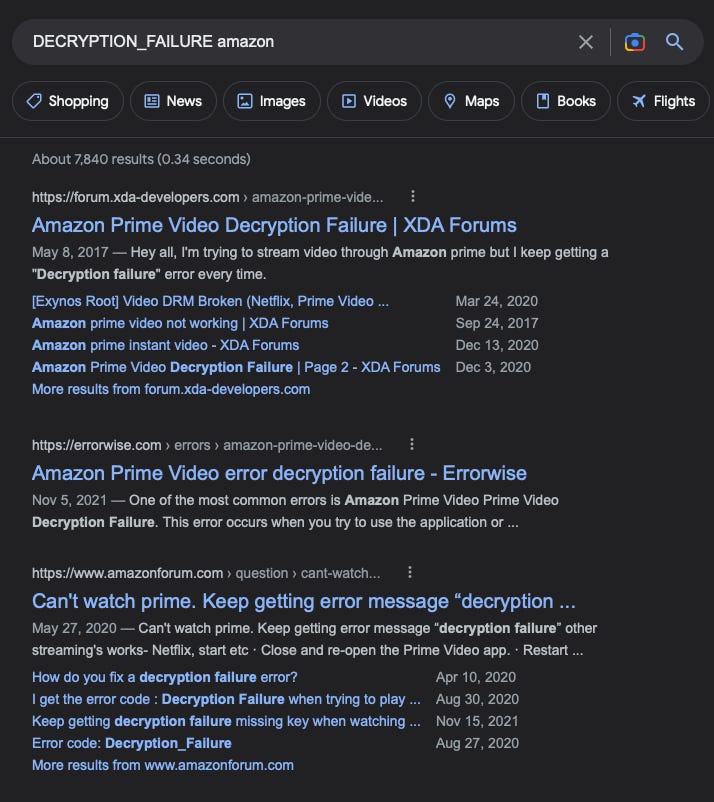
Task: Click the Aug 27, 2020 date
Action: click(x=477, y=743)
